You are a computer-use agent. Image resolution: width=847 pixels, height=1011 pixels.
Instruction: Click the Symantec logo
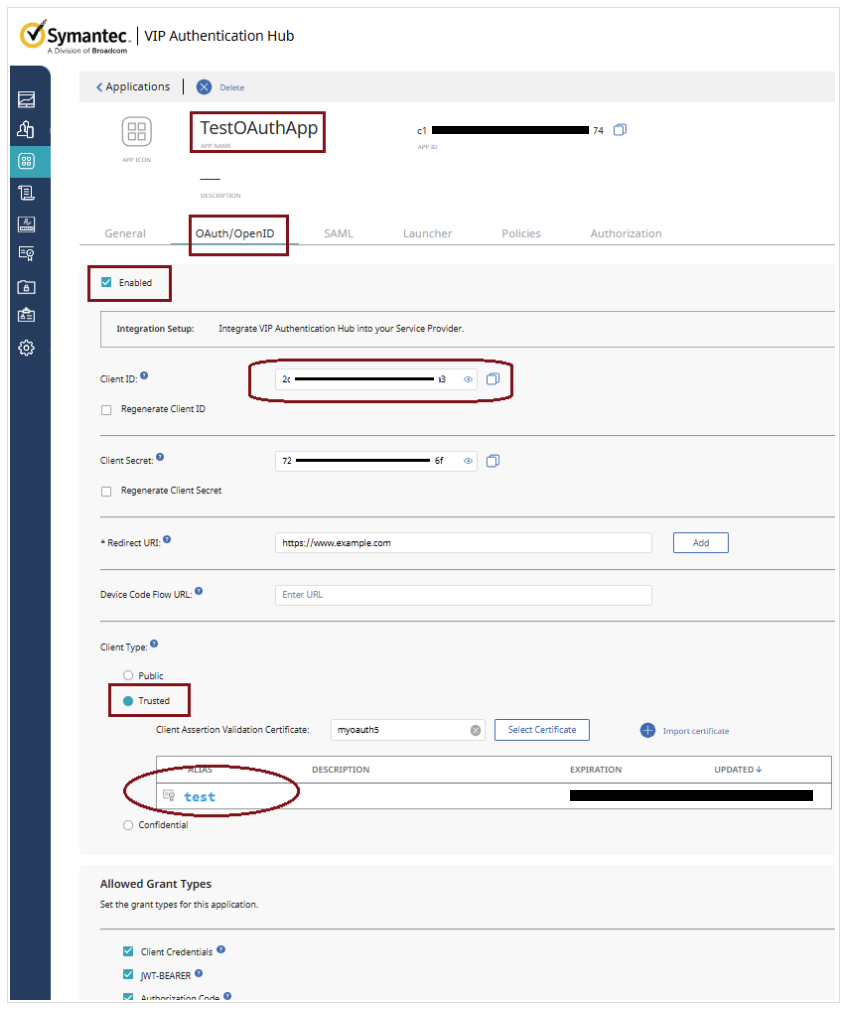75,36
